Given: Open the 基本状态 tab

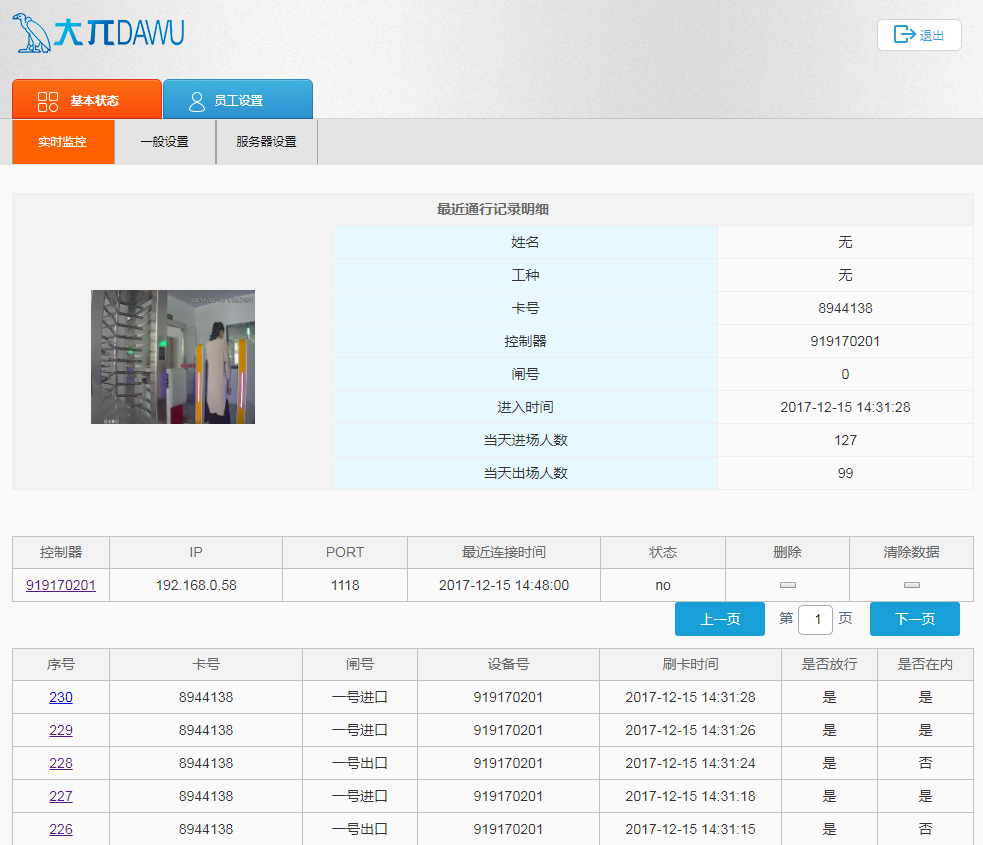Looking at the screenshot, I should coord(87,99).
